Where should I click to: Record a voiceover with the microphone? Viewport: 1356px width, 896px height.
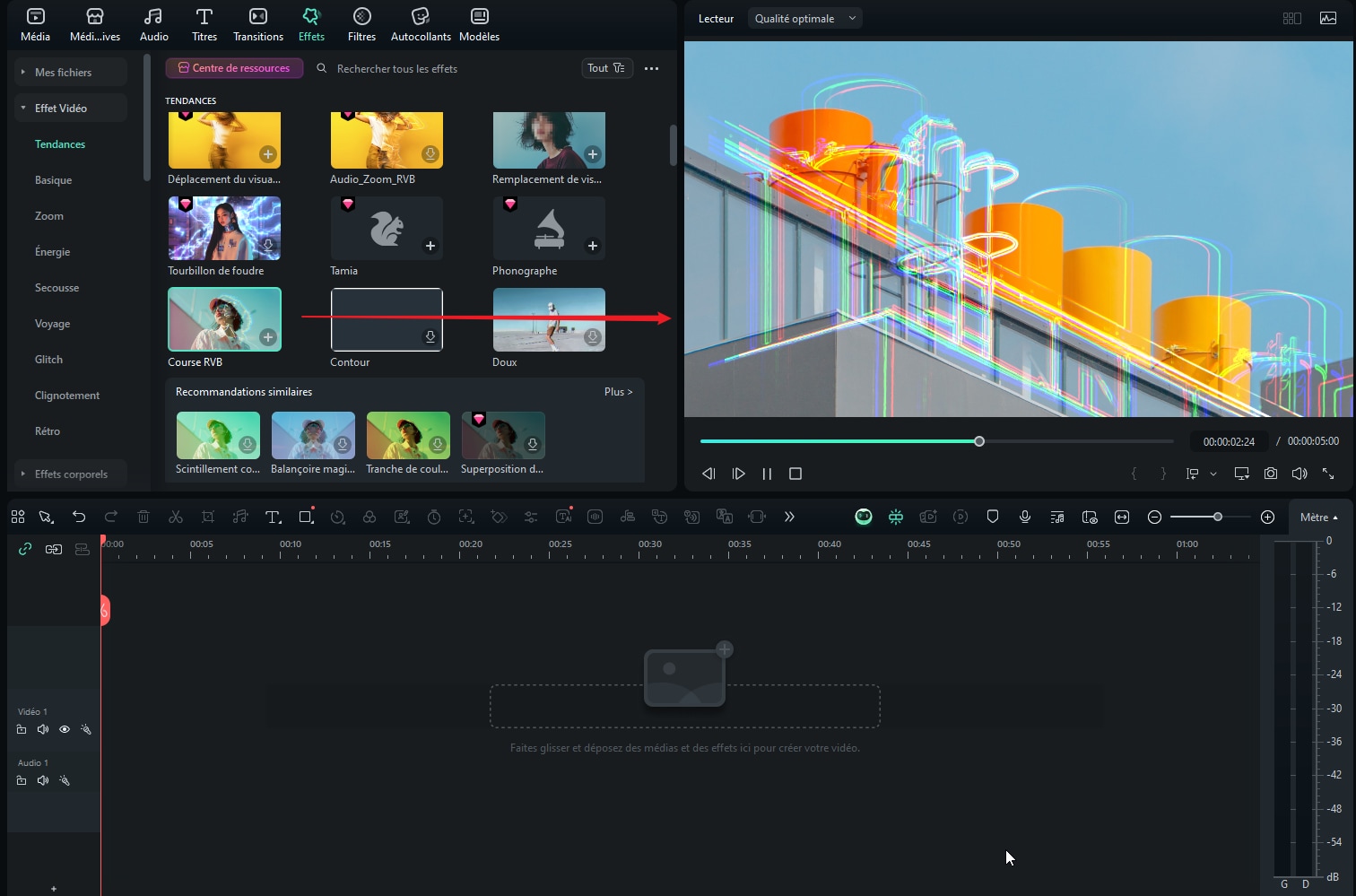tap(1025, 517)
